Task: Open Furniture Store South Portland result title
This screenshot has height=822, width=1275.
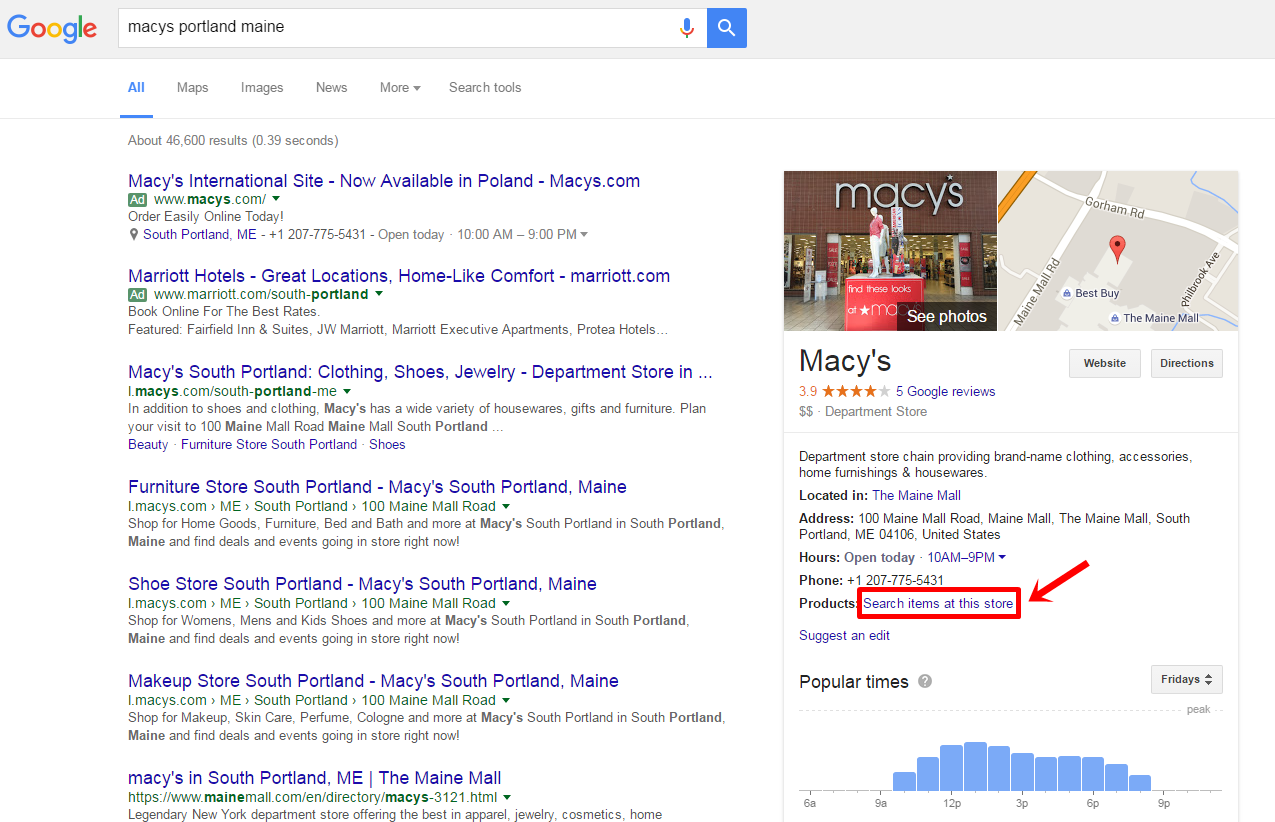Action: (x=377, y=487)
